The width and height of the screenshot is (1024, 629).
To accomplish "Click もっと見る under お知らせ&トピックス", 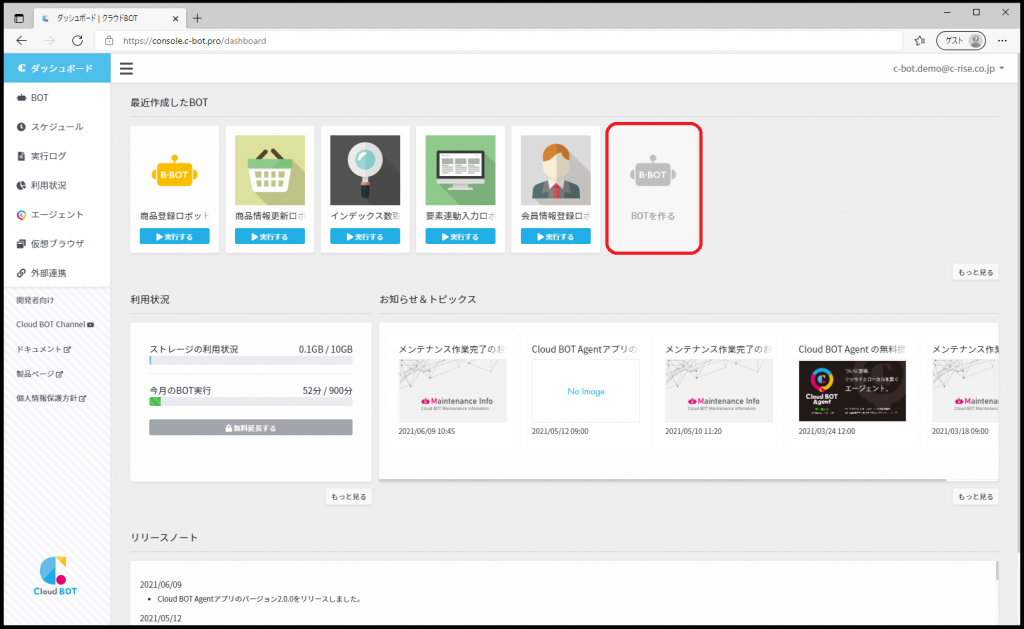I will [976, 497].
